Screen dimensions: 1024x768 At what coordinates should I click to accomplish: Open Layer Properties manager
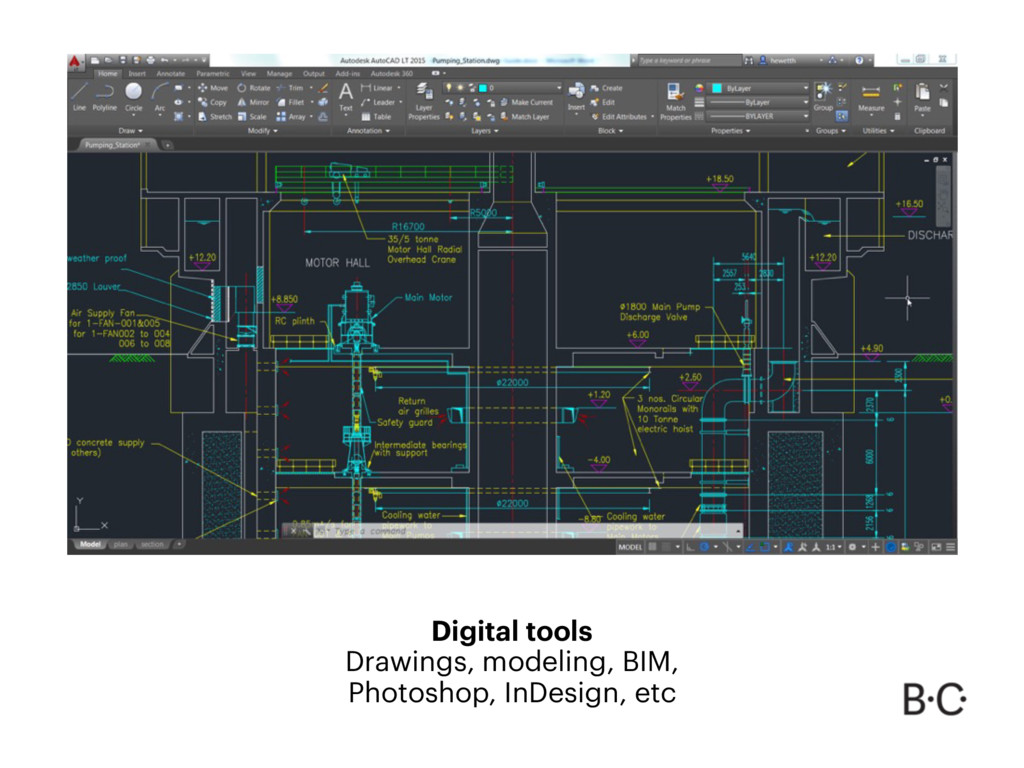point(424,101)
